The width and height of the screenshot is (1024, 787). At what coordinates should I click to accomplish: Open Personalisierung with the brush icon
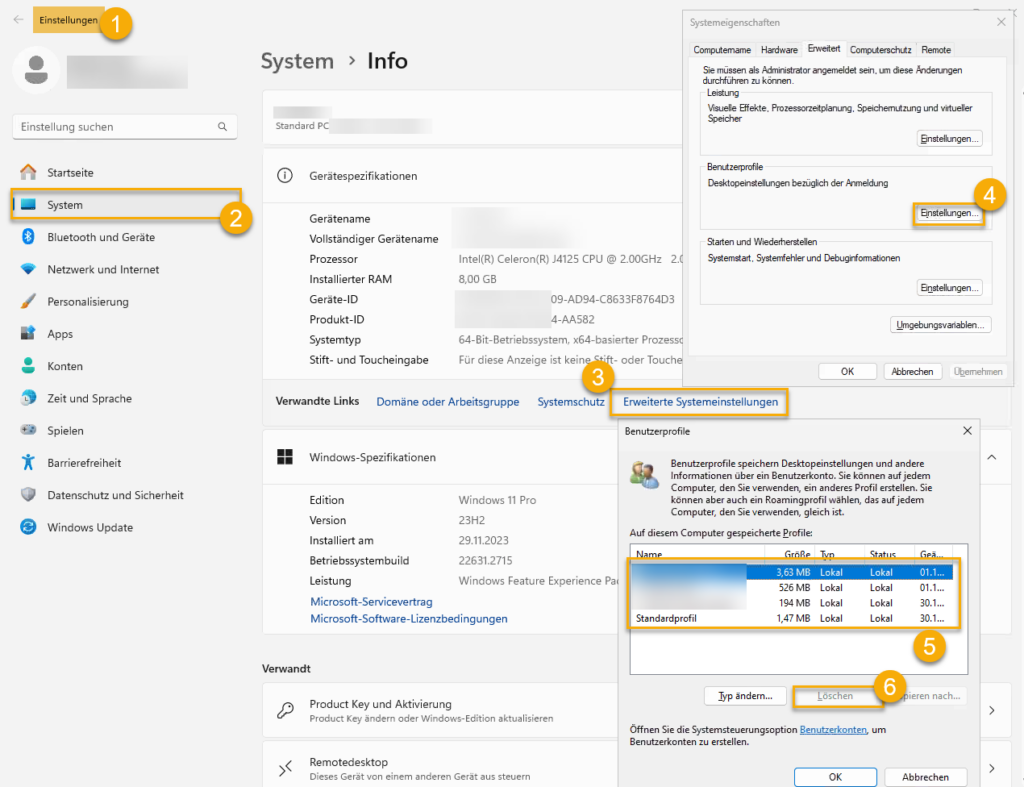[x=28, y=302]
